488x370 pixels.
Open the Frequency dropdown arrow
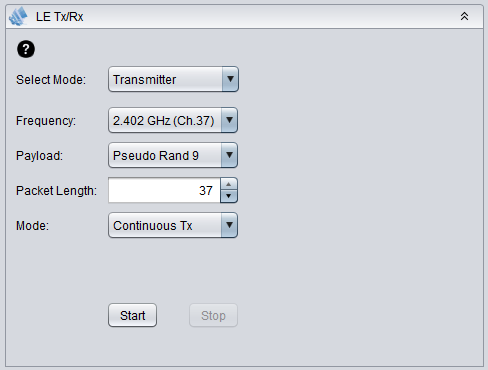229,120
